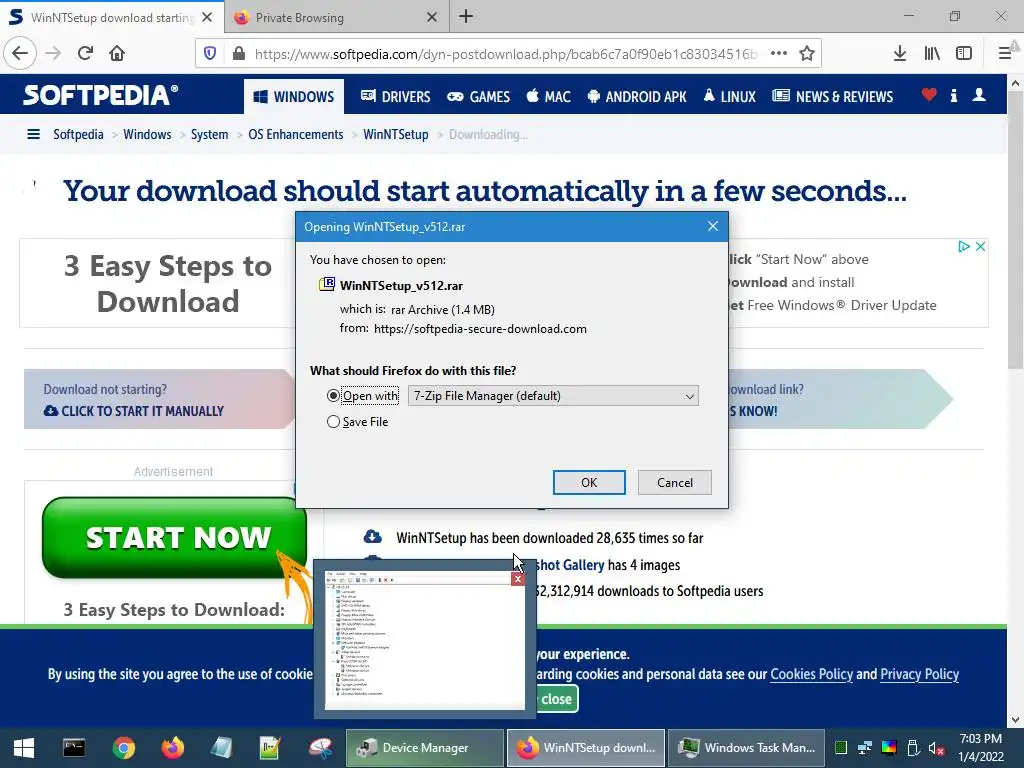Close the ad with X icon
The height and width of the screenshot is (768, 1024).
point(980,247)
